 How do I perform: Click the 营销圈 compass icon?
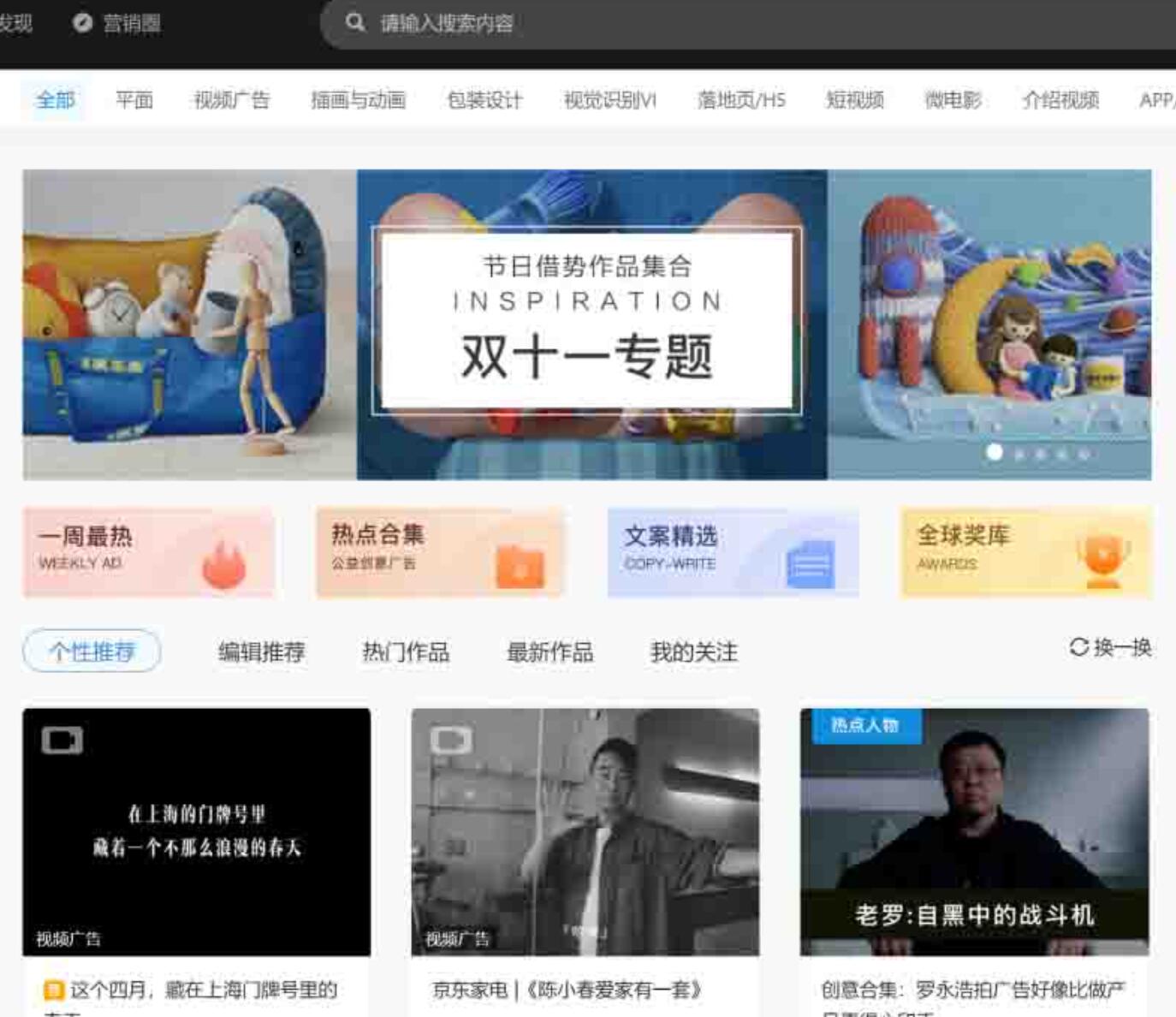pyautogui.click(x=82, y=23)
